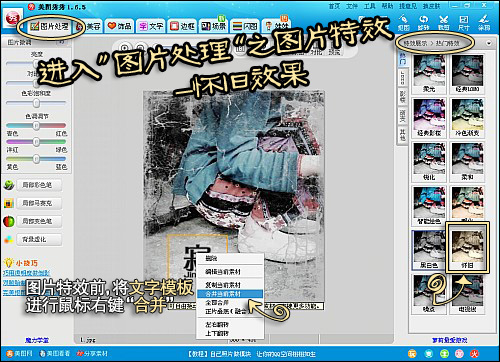The width and height of the screenshot is (500, 362).
Task: Apply the 柔和 soften effect thumbnail
Action: [x=467, y=162]
